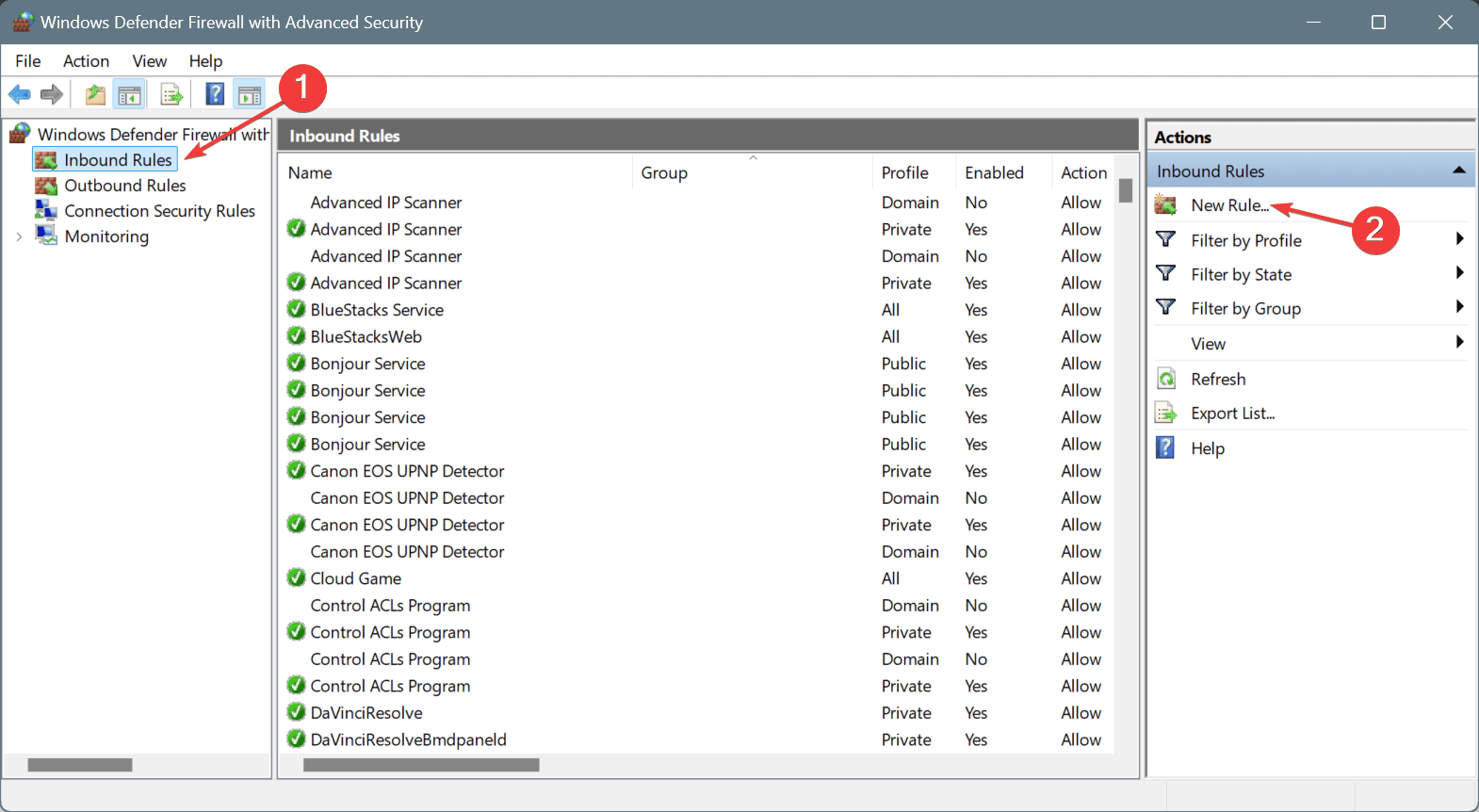The height and width of the screenshot is (812, 1479).
Task: Click the blue Help toolbar icon
Action: (216, 94)
